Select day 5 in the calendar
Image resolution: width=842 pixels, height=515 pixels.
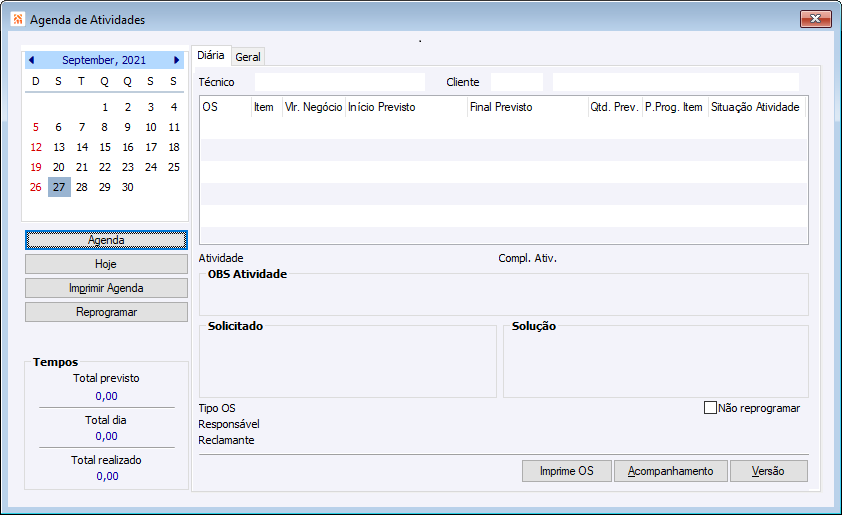[36, 127]
